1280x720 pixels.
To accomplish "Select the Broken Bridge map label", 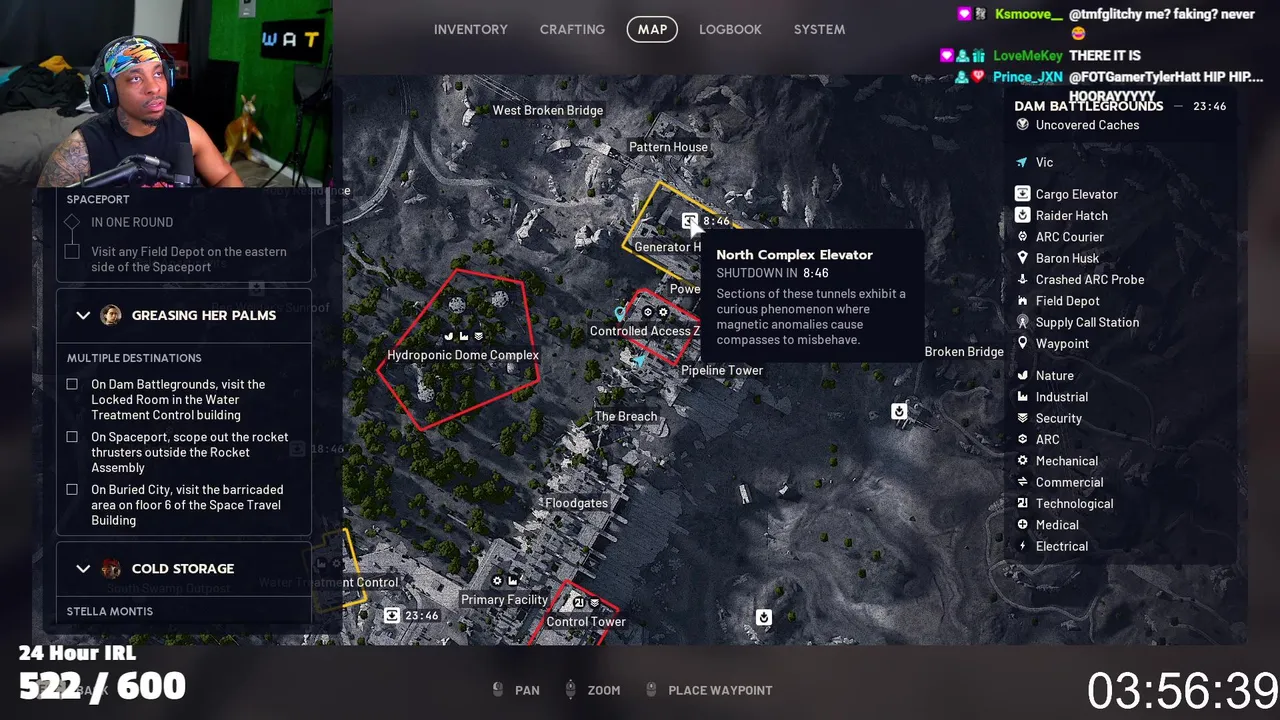I will pos(964,351).
